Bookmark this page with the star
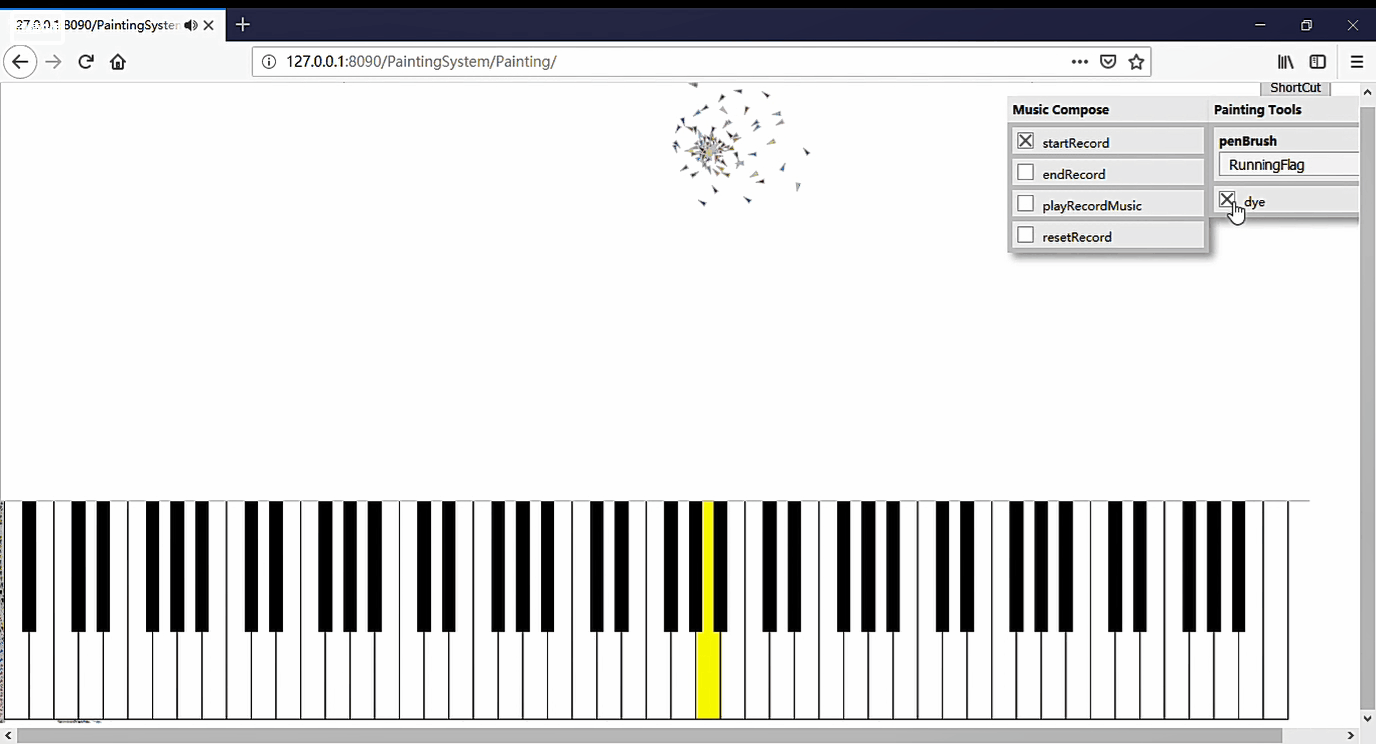The width and height of the screenshot is (1376, 744). pyautogui.click(x=1136, y=62)
